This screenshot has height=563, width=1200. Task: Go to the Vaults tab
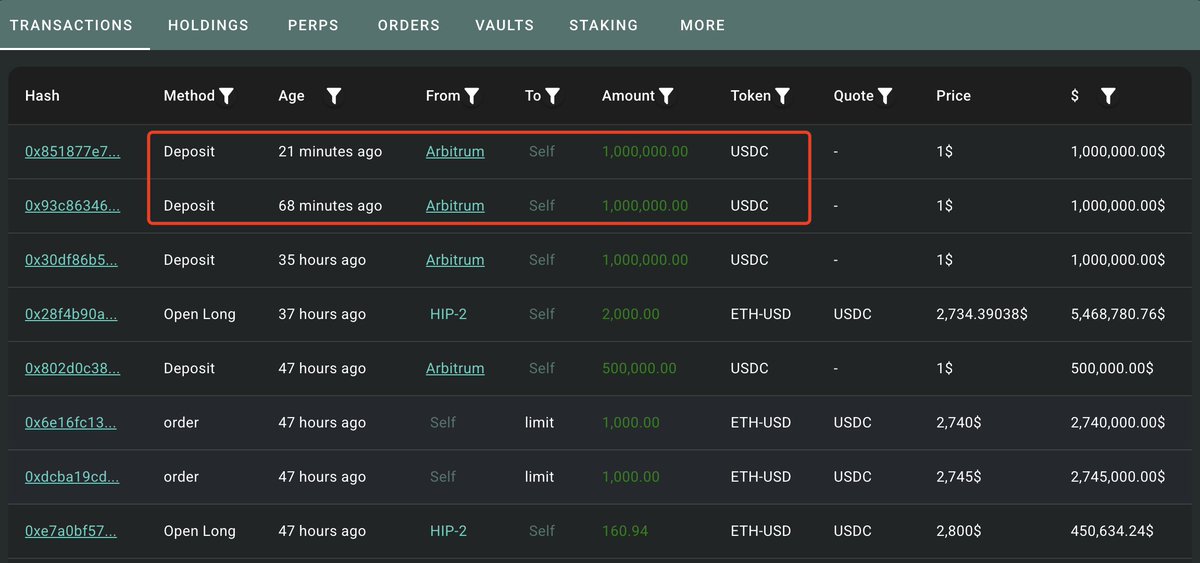pos(504,25)
